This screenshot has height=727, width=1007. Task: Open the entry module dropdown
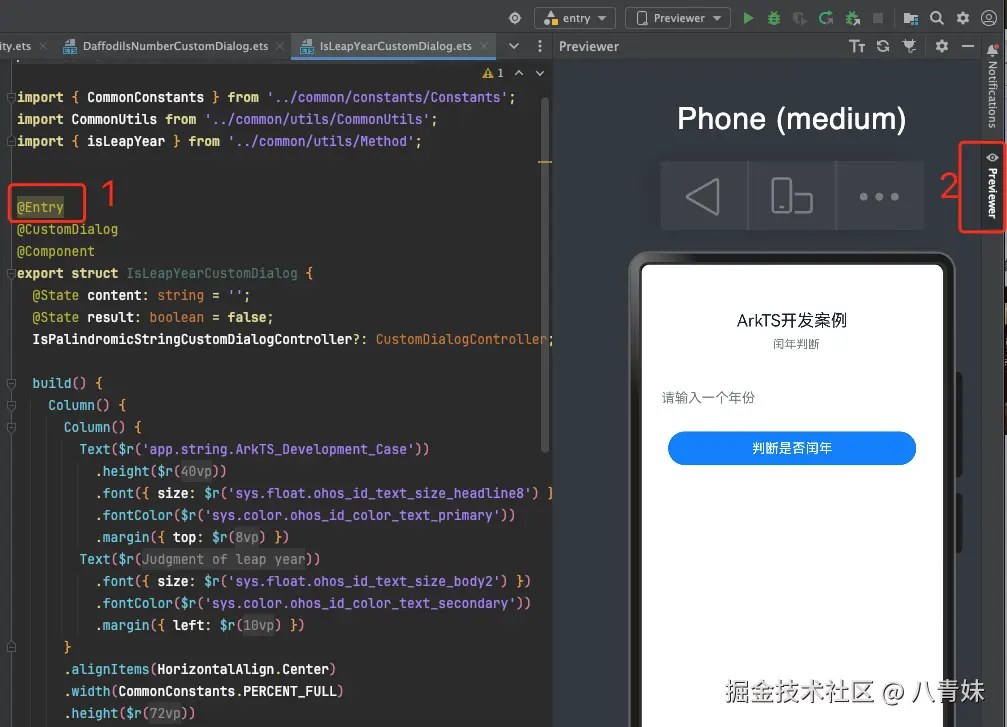click(575, 18)
